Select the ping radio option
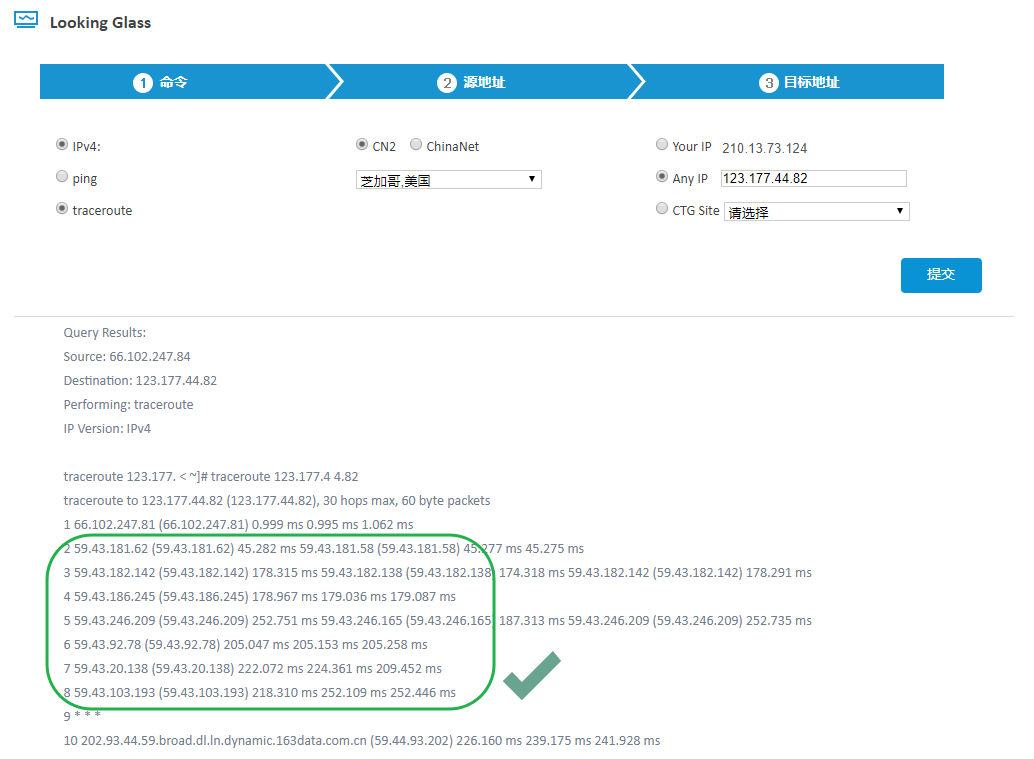Screen dimensions: 1034x759 pos(62,177)
